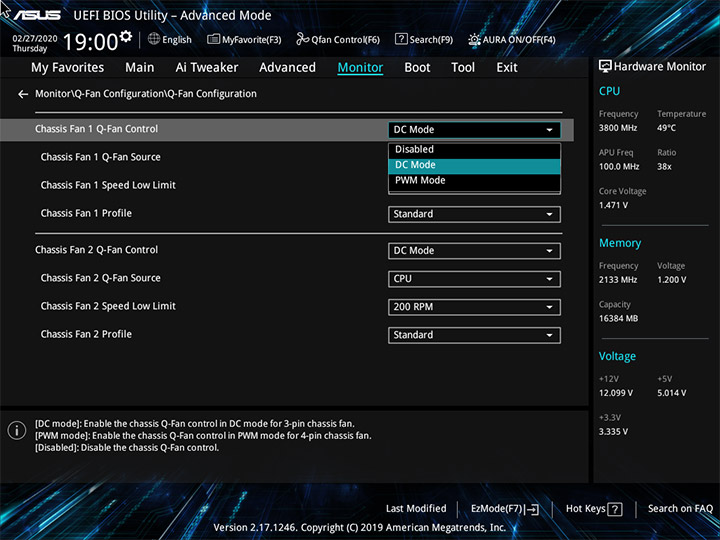This screenshot has height=540, width=720.
Task: Open the Tool tab
Action: coord(463,68)
